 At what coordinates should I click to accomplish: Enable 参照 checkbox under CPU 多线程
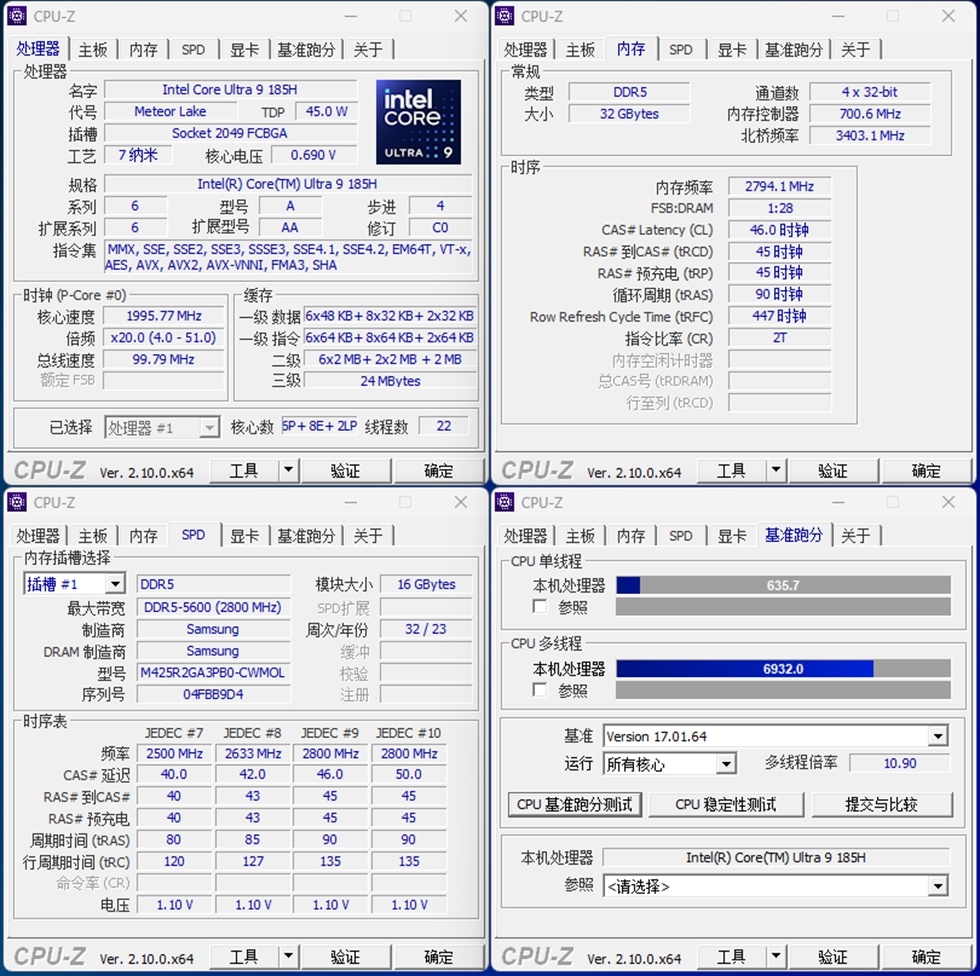[x=539, y=690]
